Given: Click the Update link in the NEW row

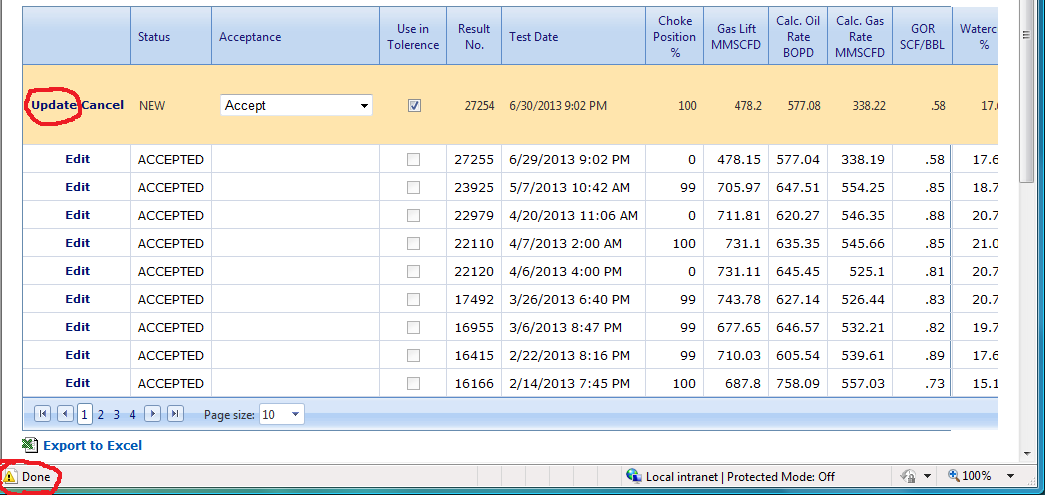Looking at the screenshot, I should pyautogui.click(x=55, y=105).
